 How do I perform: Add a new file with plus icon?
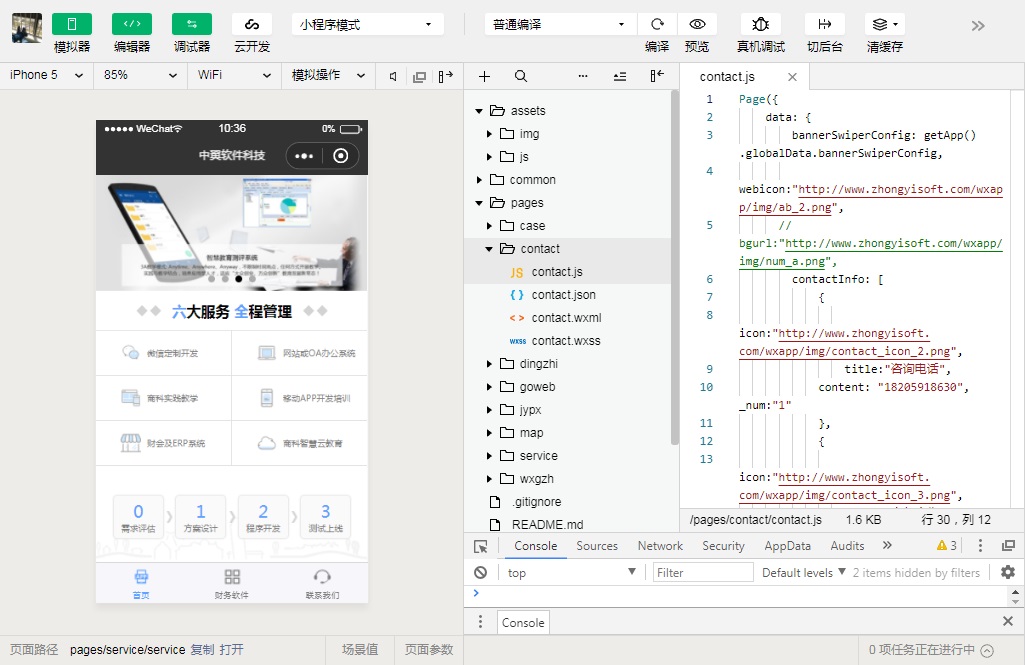[x=484, y=77]
